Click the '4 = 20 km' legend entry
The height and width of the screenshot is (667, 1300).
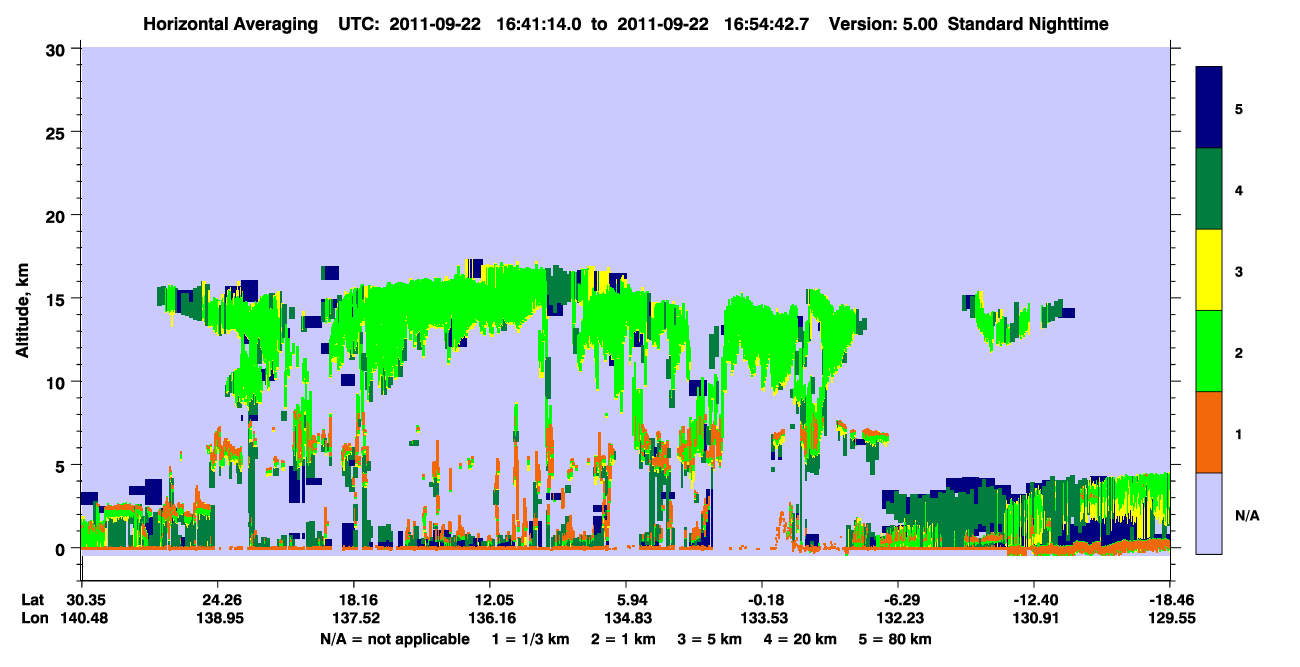(802, 639)
